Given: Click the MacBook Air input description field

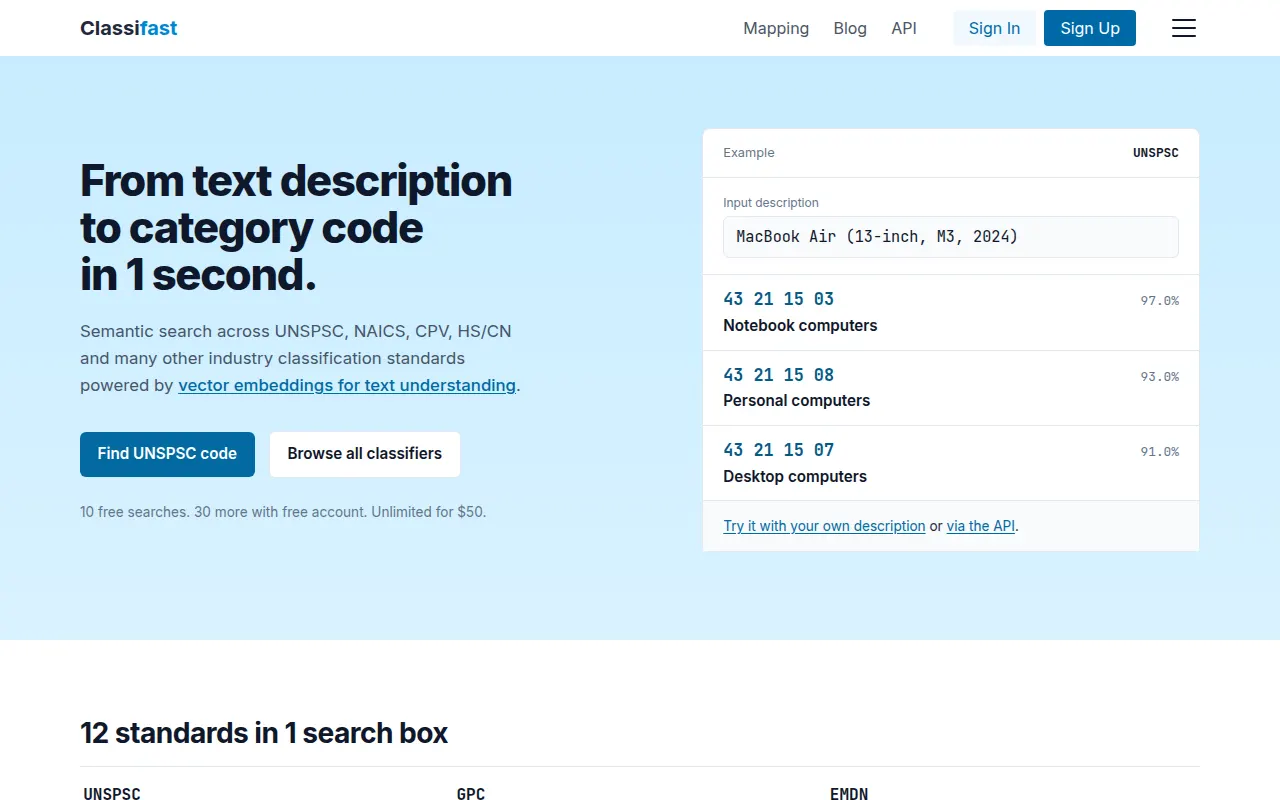Looking at the screenshot, I should [x=951, y=237].
